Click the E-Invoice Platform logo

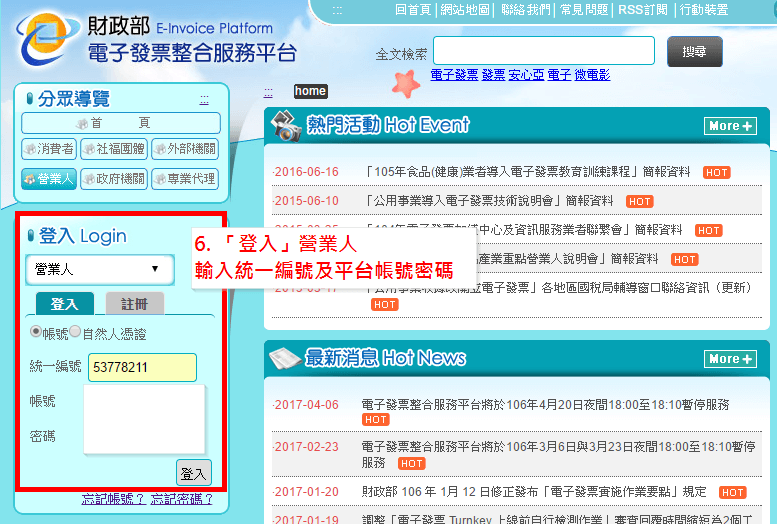coord(158,40)
